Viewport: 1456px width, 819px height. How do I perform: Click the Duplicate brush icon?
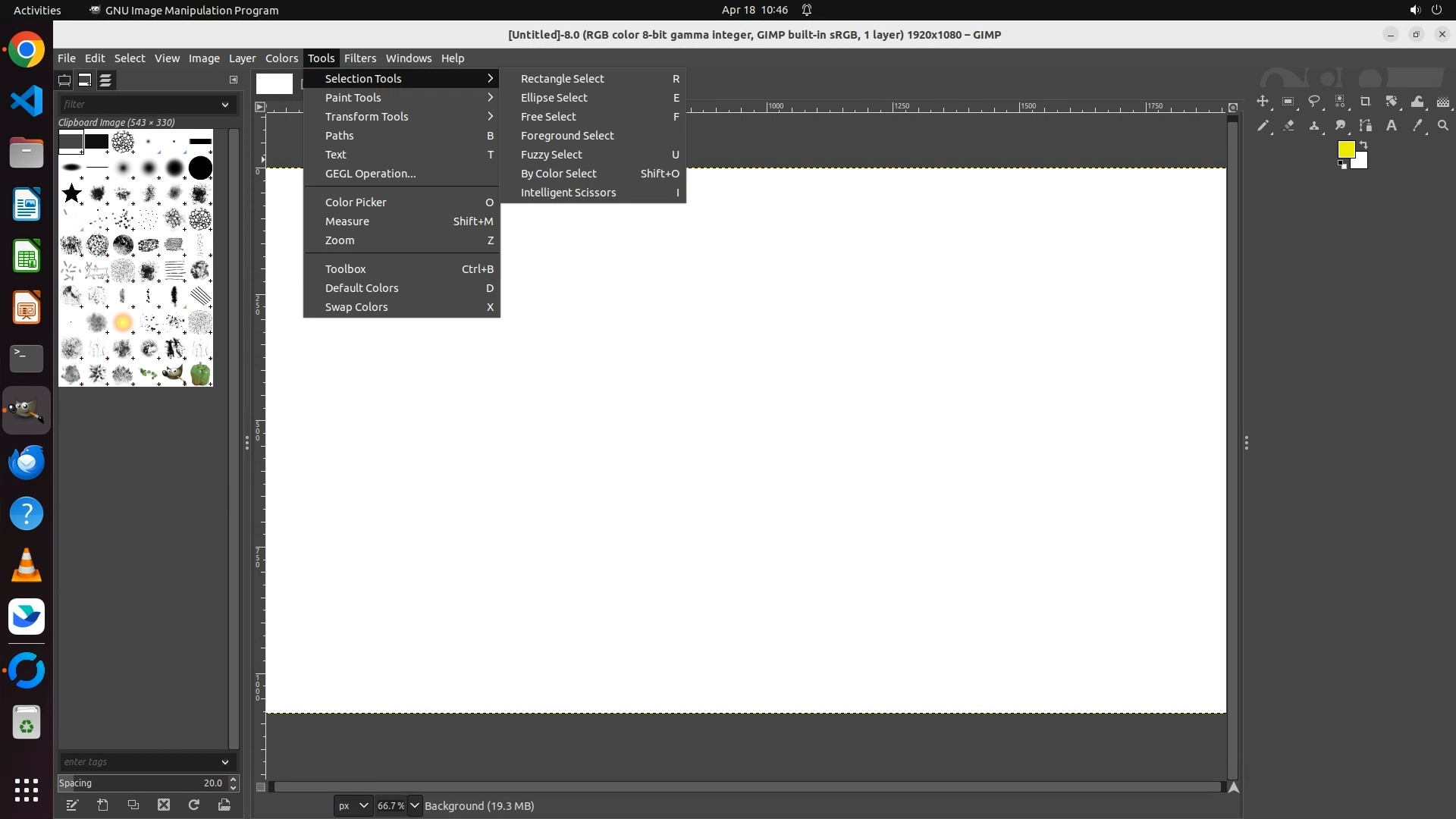coord(133,805)
